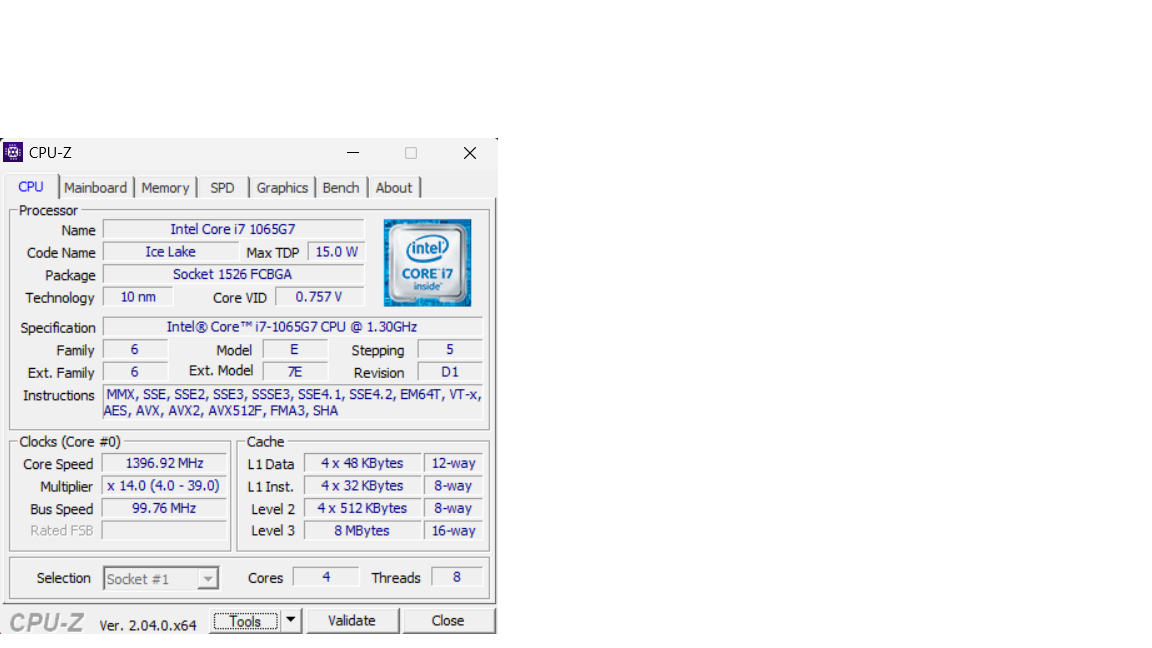Click the Ext. Model value 7E
This screenshot has width=1152, height=648.
tap(295, 372)
